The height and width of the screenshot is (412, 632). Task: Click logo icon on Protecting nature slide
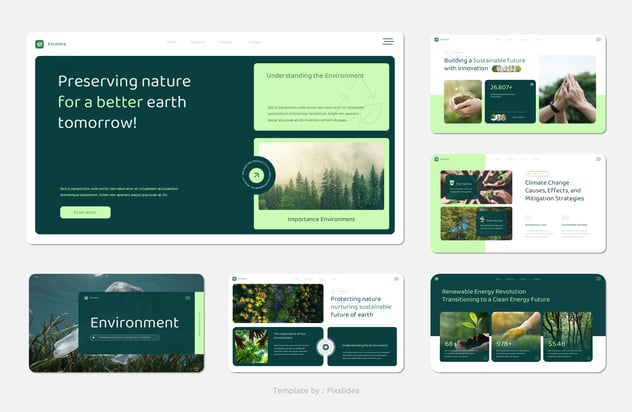point(235,279)
